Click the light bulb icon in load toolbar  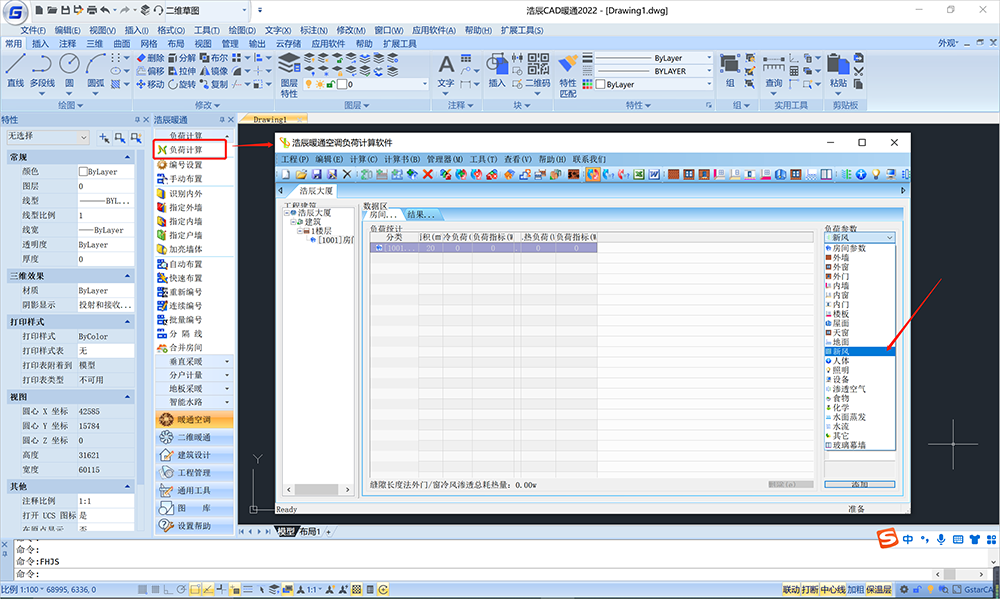[x=876, y=174]
